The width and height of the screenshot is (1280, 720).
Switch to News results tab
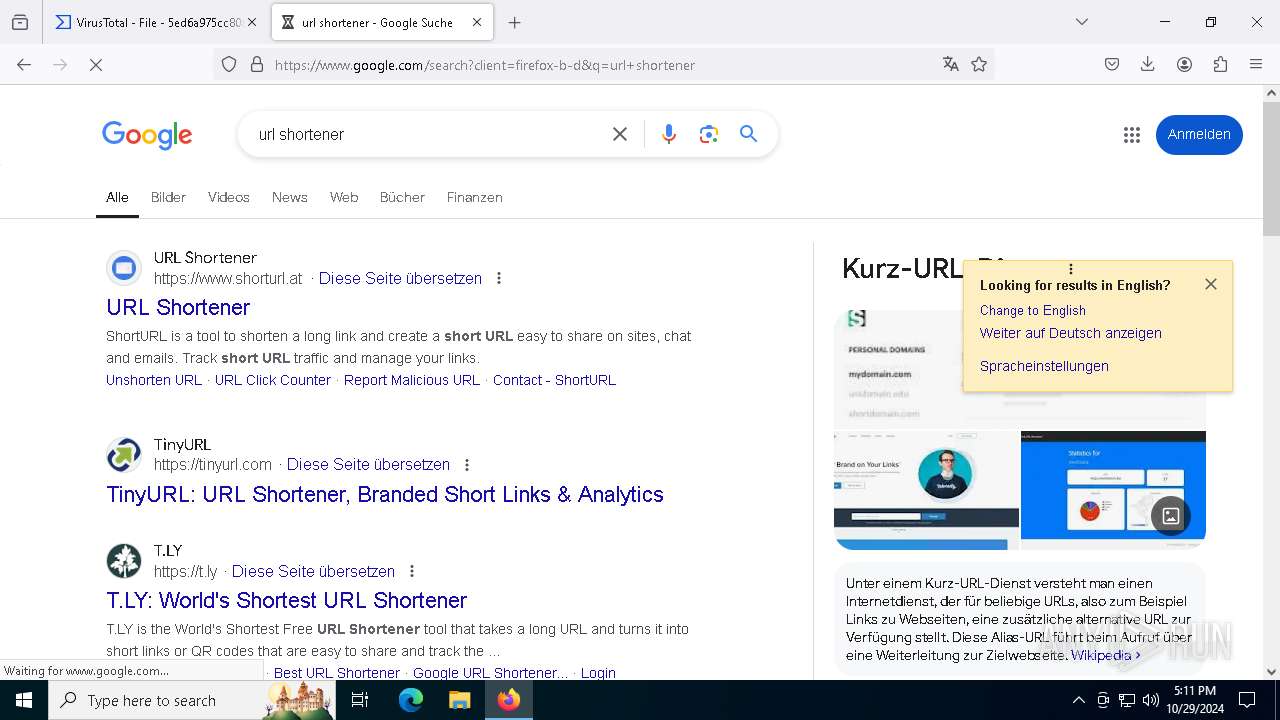click(290, 198)
